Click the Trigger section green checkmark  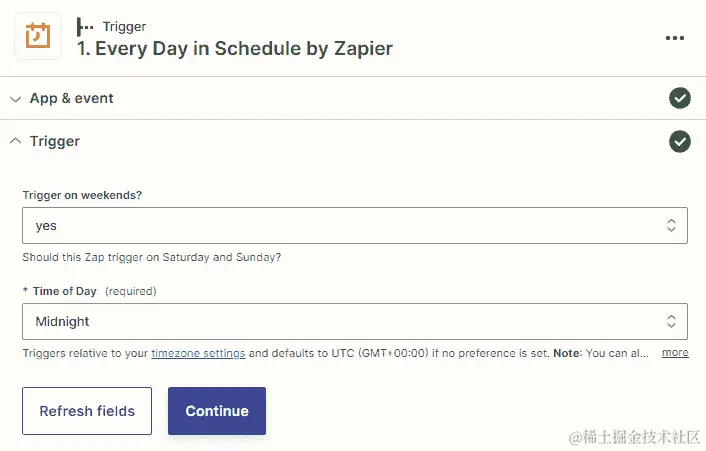[679, 142]
